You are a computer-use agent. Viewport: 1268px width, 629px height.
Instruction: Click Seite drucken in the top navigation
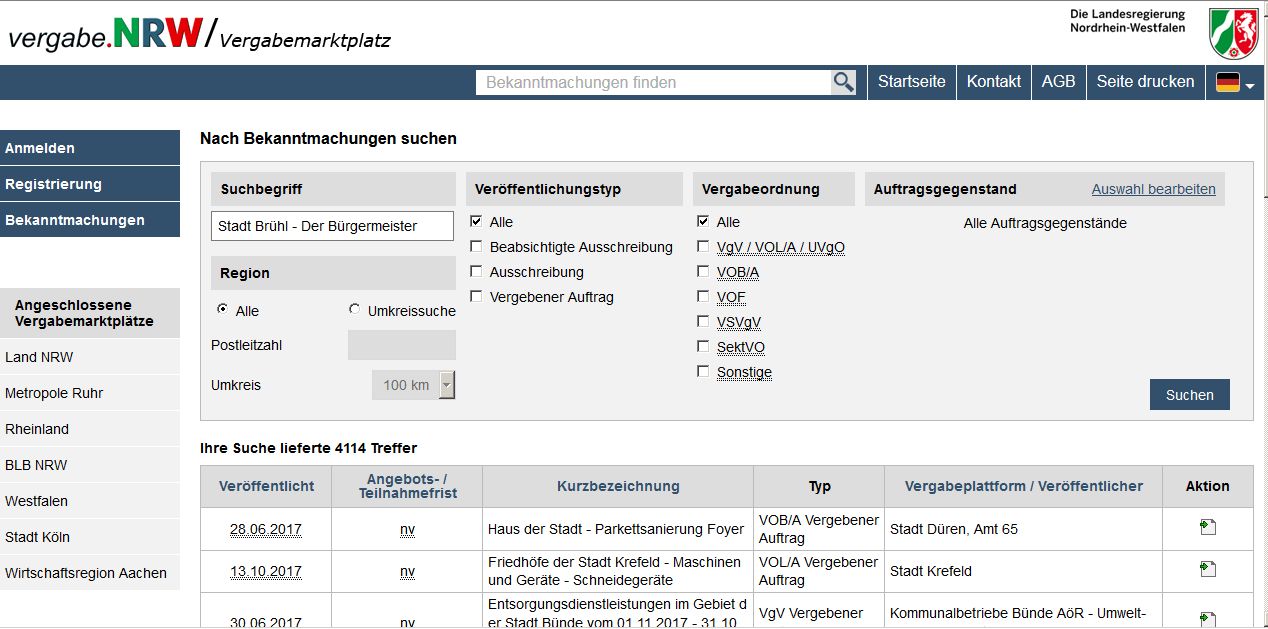(x=1145, y=82)
